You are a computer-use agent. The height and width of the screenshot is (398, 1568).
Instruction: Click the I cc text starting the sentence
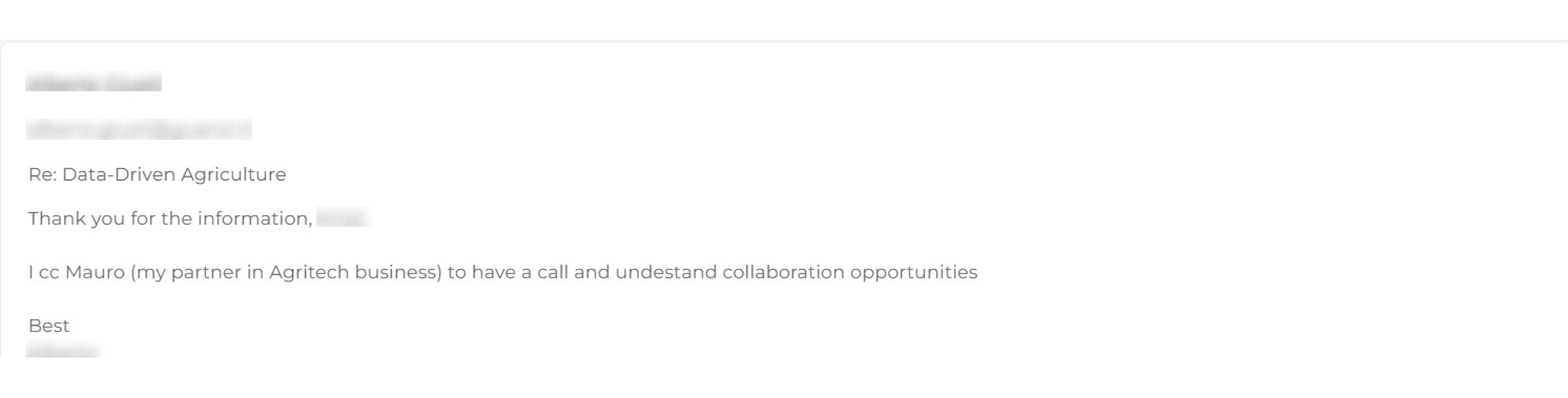click(x=43, y=272)
